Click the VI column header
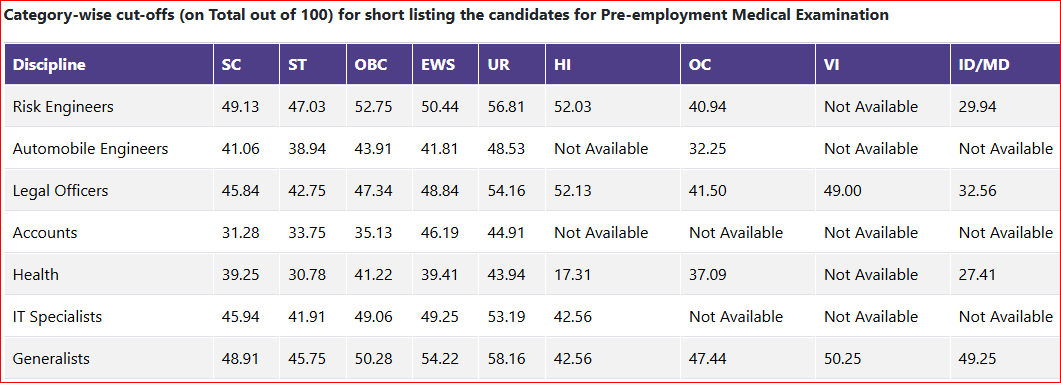Viewport: 1061px width, 383px height. pos(831,65)
